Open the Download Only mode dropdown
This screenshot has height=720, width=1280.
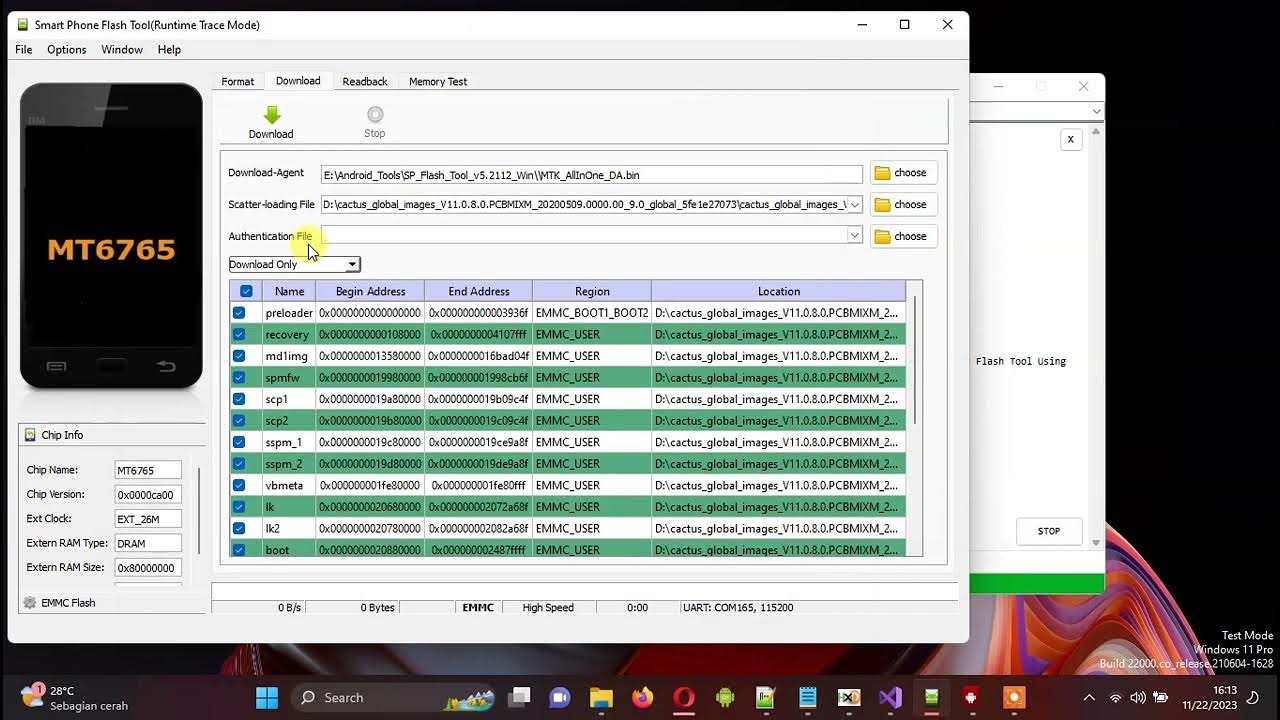point(294,264)
